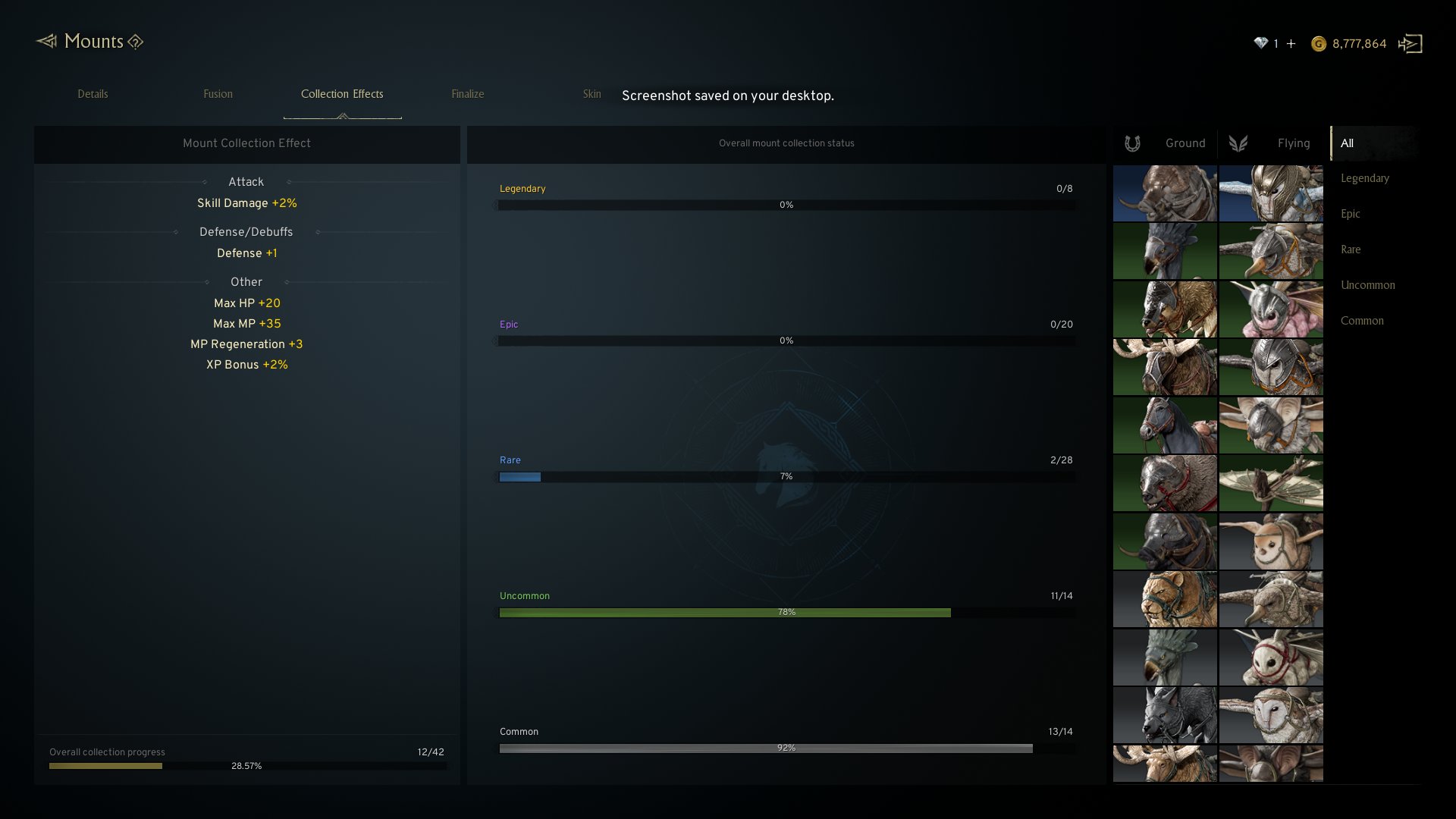Image resolution: width=1456 pixels, height=819 pixels.
Task: Click the Skill Damage +2% effect
Action: click(247, 203)
